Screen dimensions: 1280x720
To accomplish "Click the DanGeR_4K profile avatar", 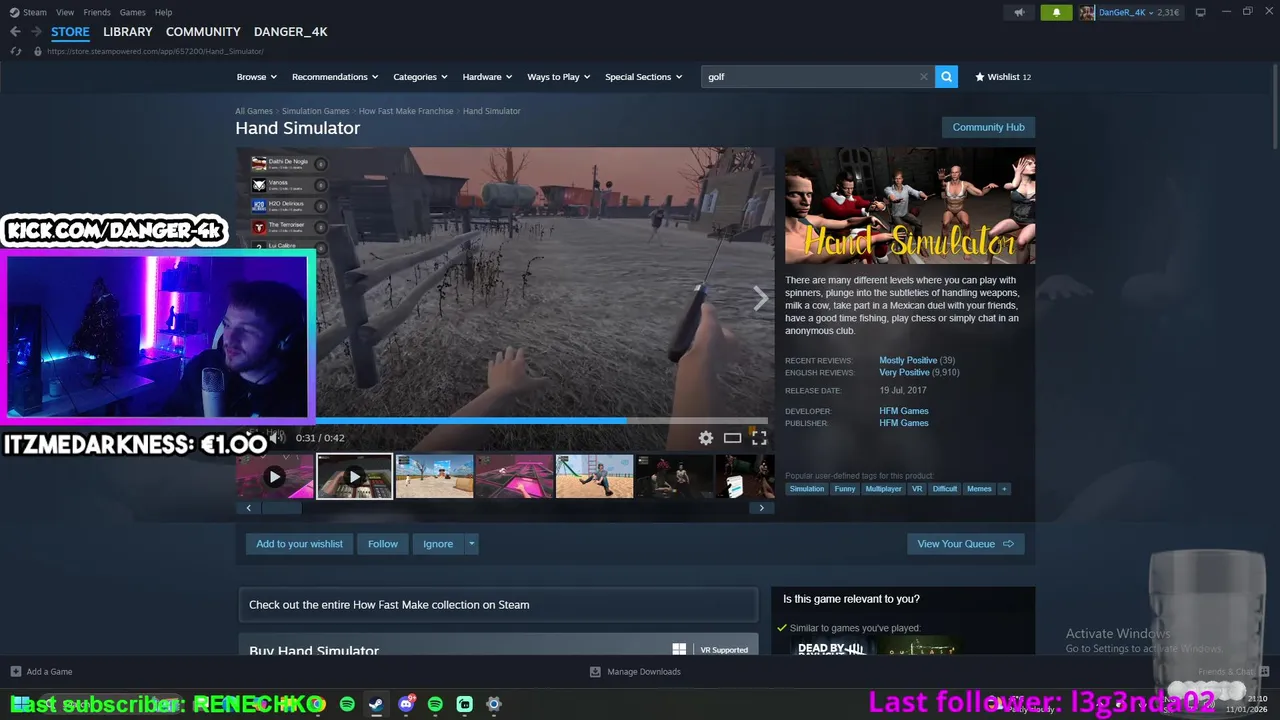I will coord(1087,12).
